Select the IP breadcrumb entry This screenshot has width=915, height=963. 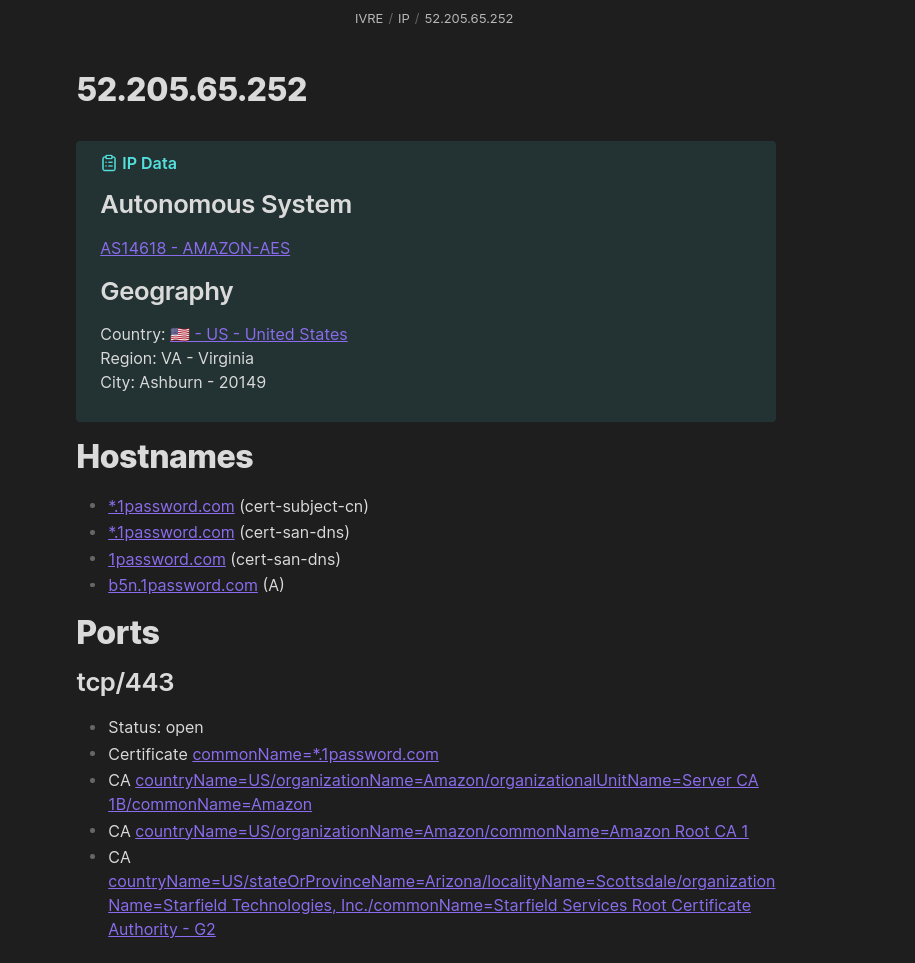tap(404, 18)
